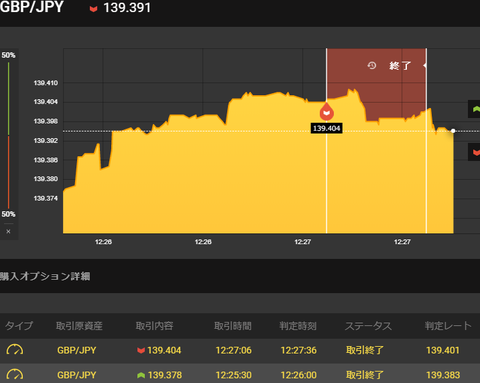Image resolution: width=480 pixels, height=383 pixels.
Task: Close the sentiment bar with the × icon
Action: tap(8, 231)
